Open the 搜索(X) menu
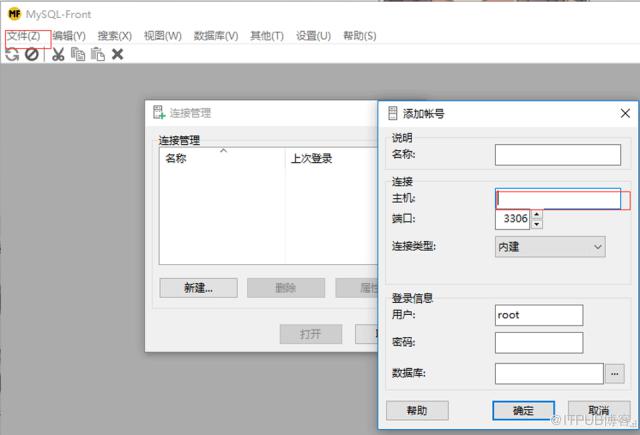This screenshot has height=435, width=640. tap(115, 36)
